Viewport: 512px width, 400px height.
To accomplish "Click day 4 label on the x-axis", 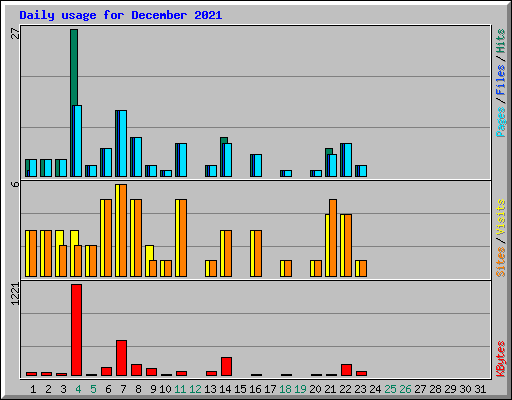I will click(78, 389).
